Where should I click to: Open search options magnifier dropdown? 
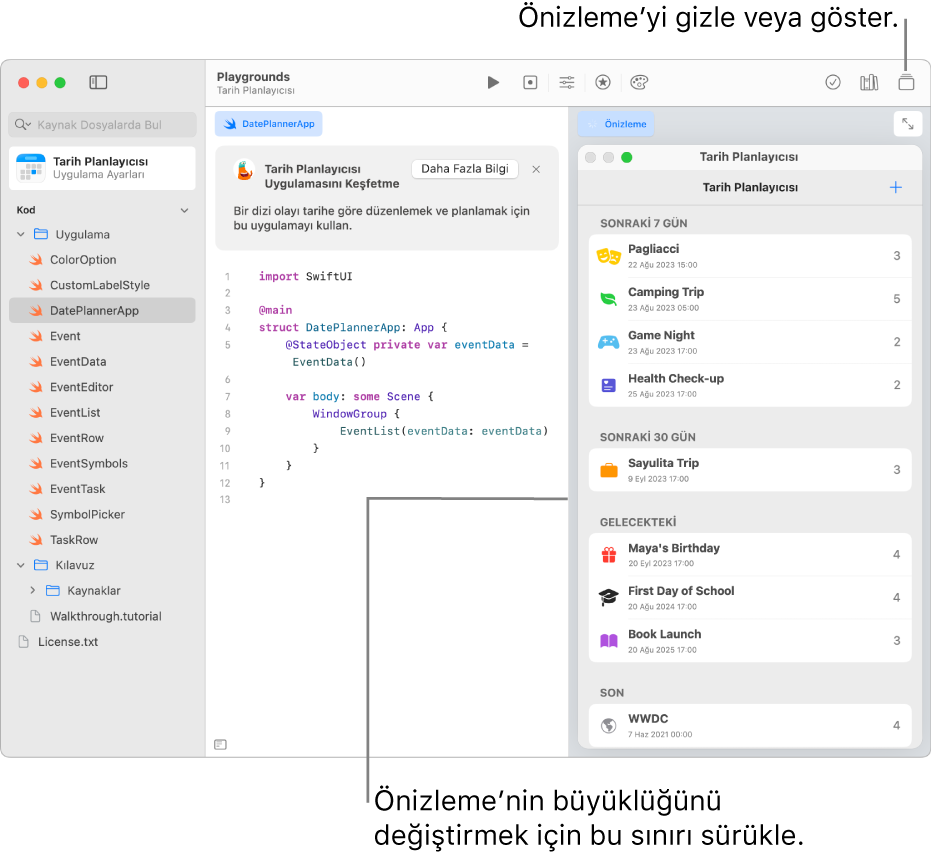pyautogui.click(x=23, y=124)
